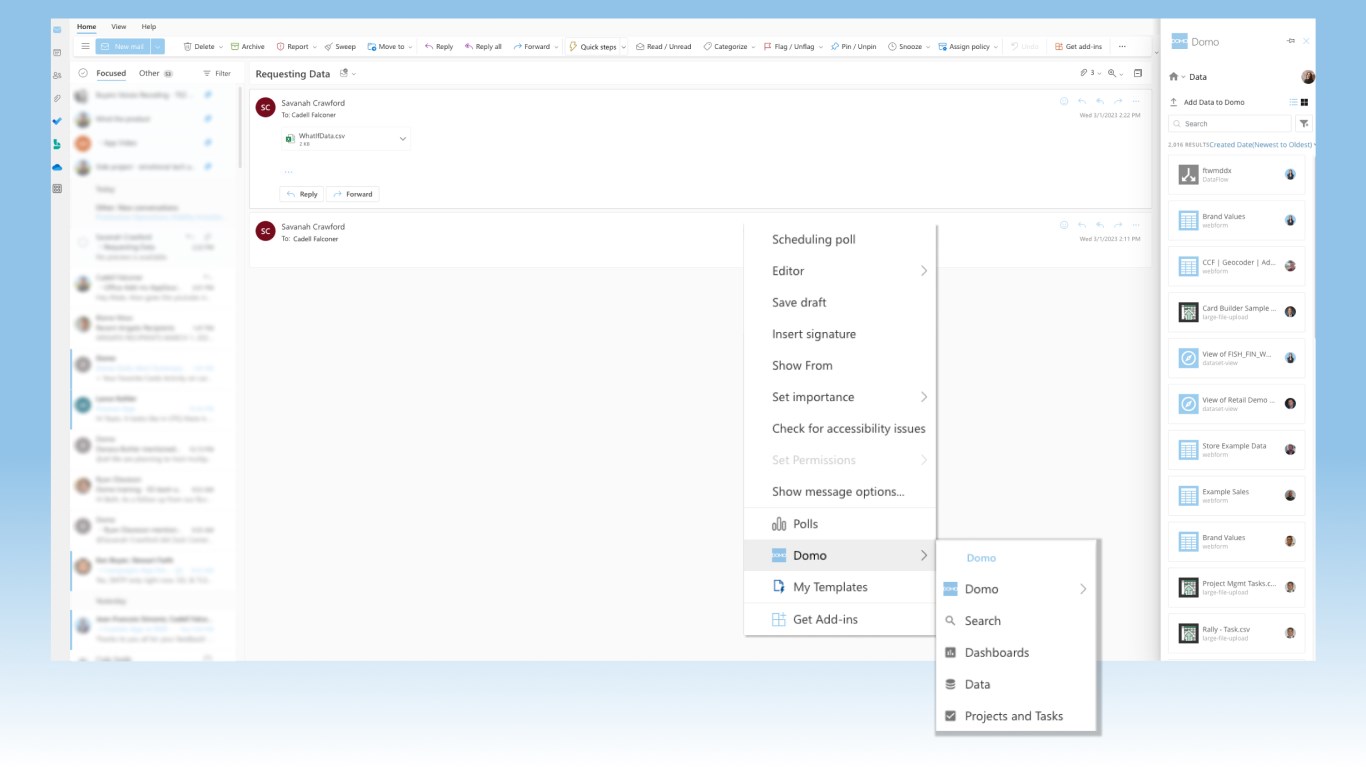This screenshot has width=1366, height=768.
Task: Open the Store Example Data dataset card
Action: (x=1237, y=450)
